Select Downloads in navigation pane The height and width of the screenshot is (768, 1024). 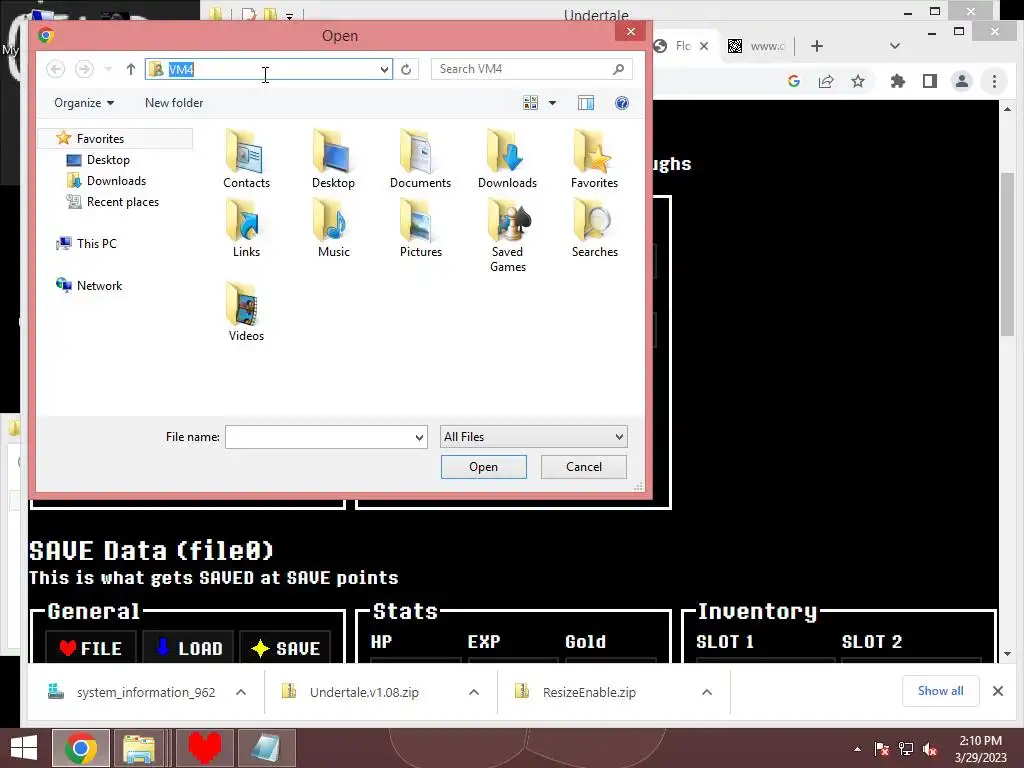coord(116,180)
